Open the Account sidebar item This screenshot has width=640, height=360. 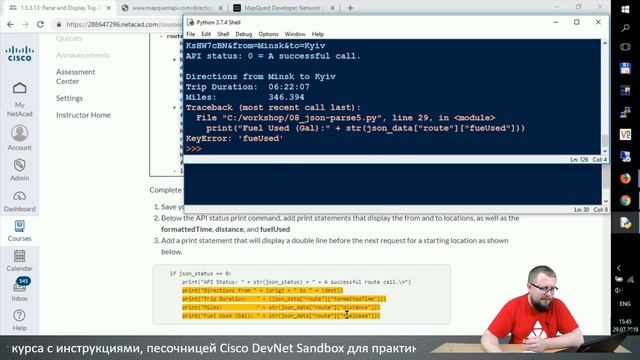point(20,138)
